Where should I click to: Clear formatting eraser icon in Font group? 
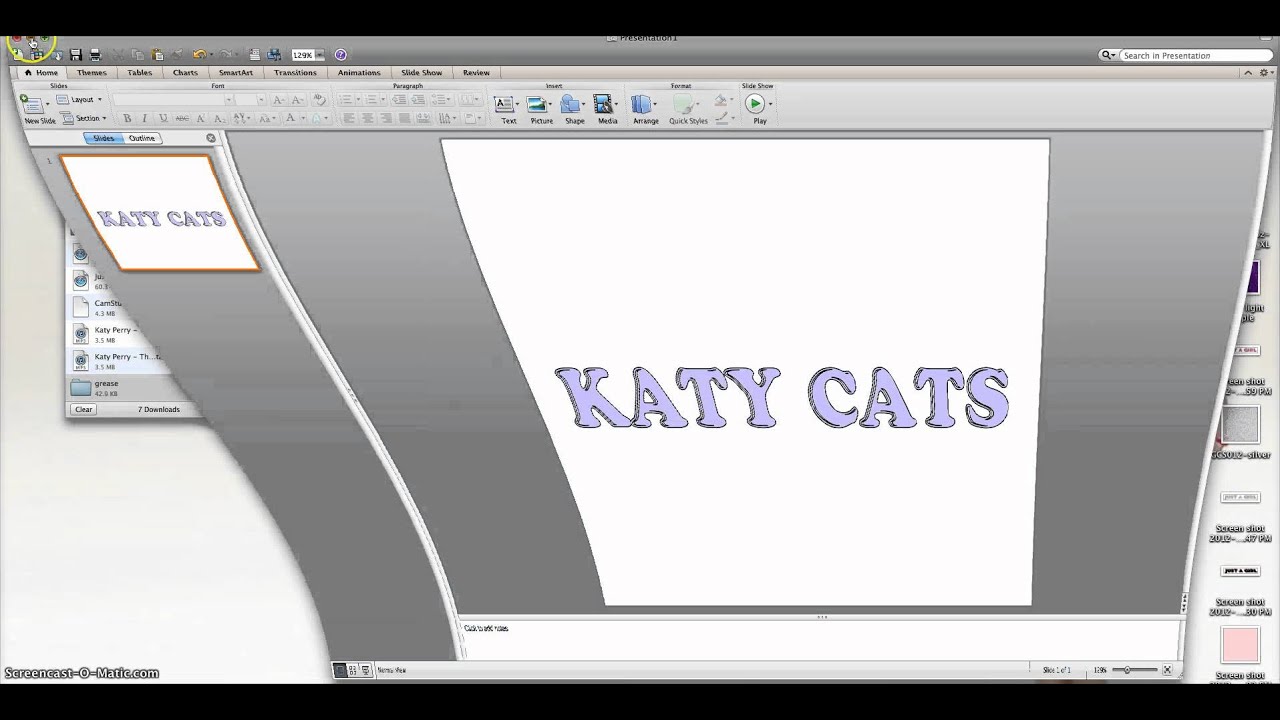319,100
